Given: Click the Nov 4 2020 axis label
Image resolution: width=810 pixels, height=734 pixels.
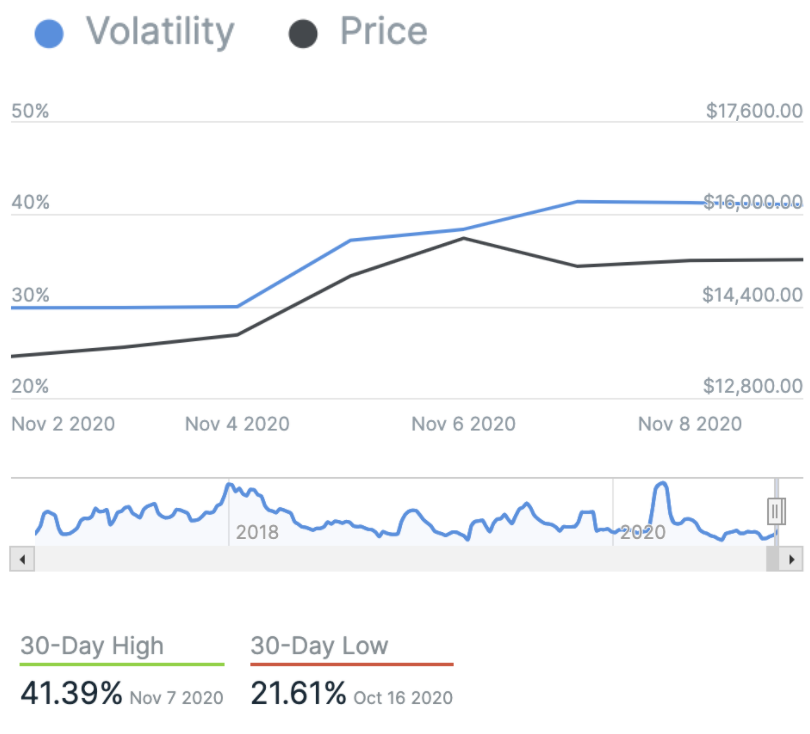Looking at the screenshot, I should pyautogui.click(x=237, y=424).
